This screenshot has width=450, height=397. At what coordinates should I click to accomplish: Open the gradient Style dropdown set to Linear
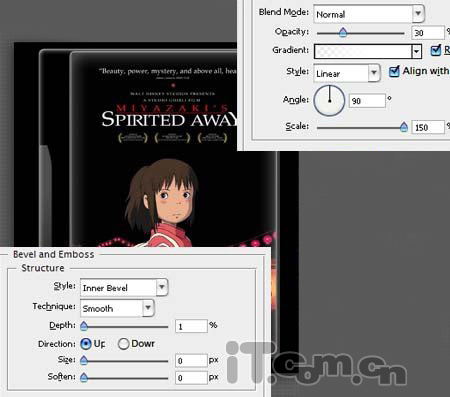(x=347, y=73)
